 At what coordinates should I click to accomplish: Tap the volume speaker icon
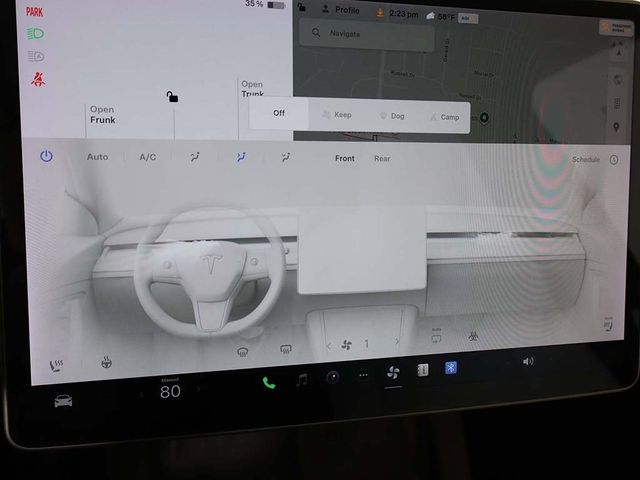click(x=528, y=361)
